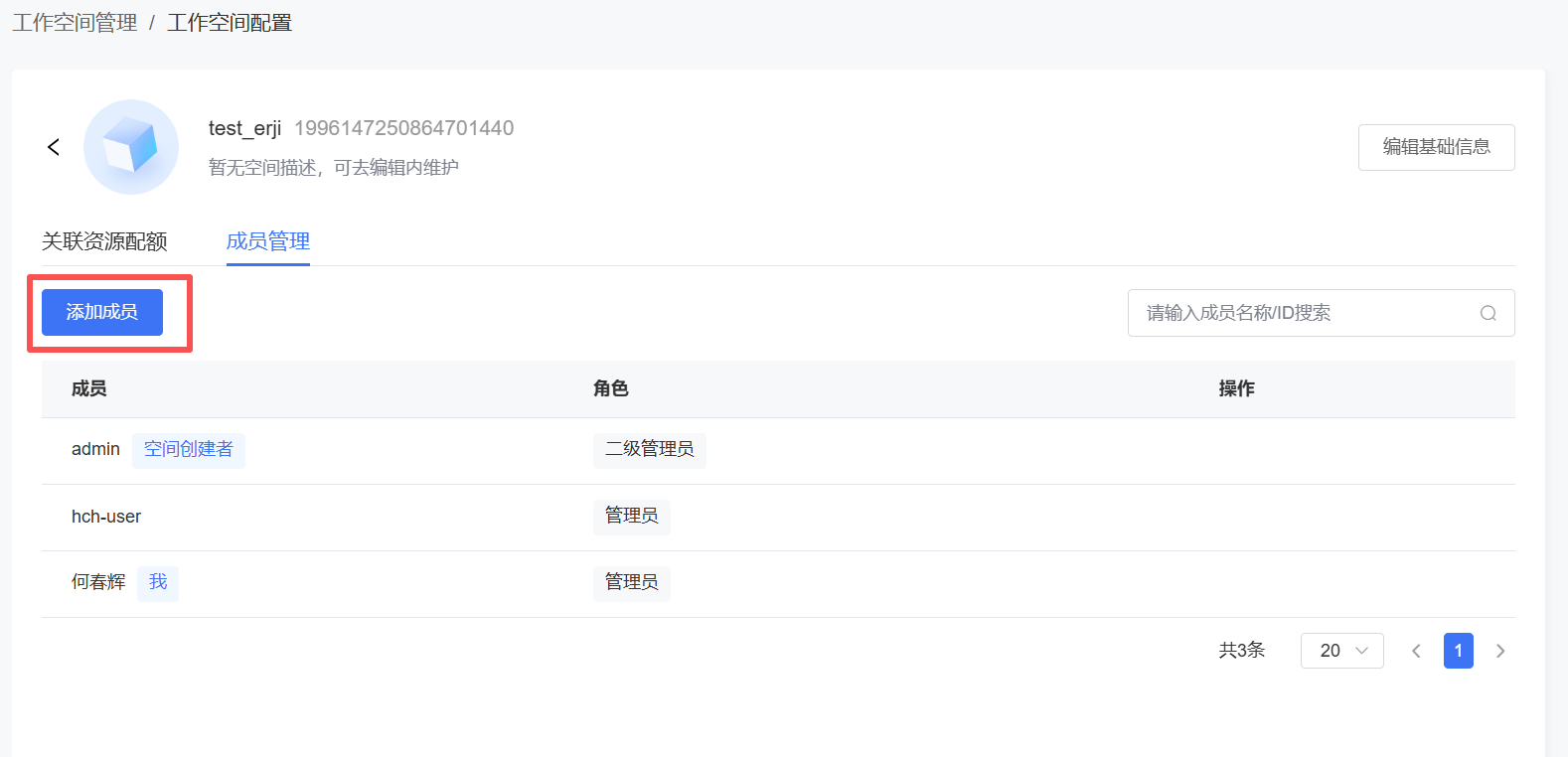Go to next page arrow
This screenshot has height=757, width=1568.
(x=1500, y=651)
